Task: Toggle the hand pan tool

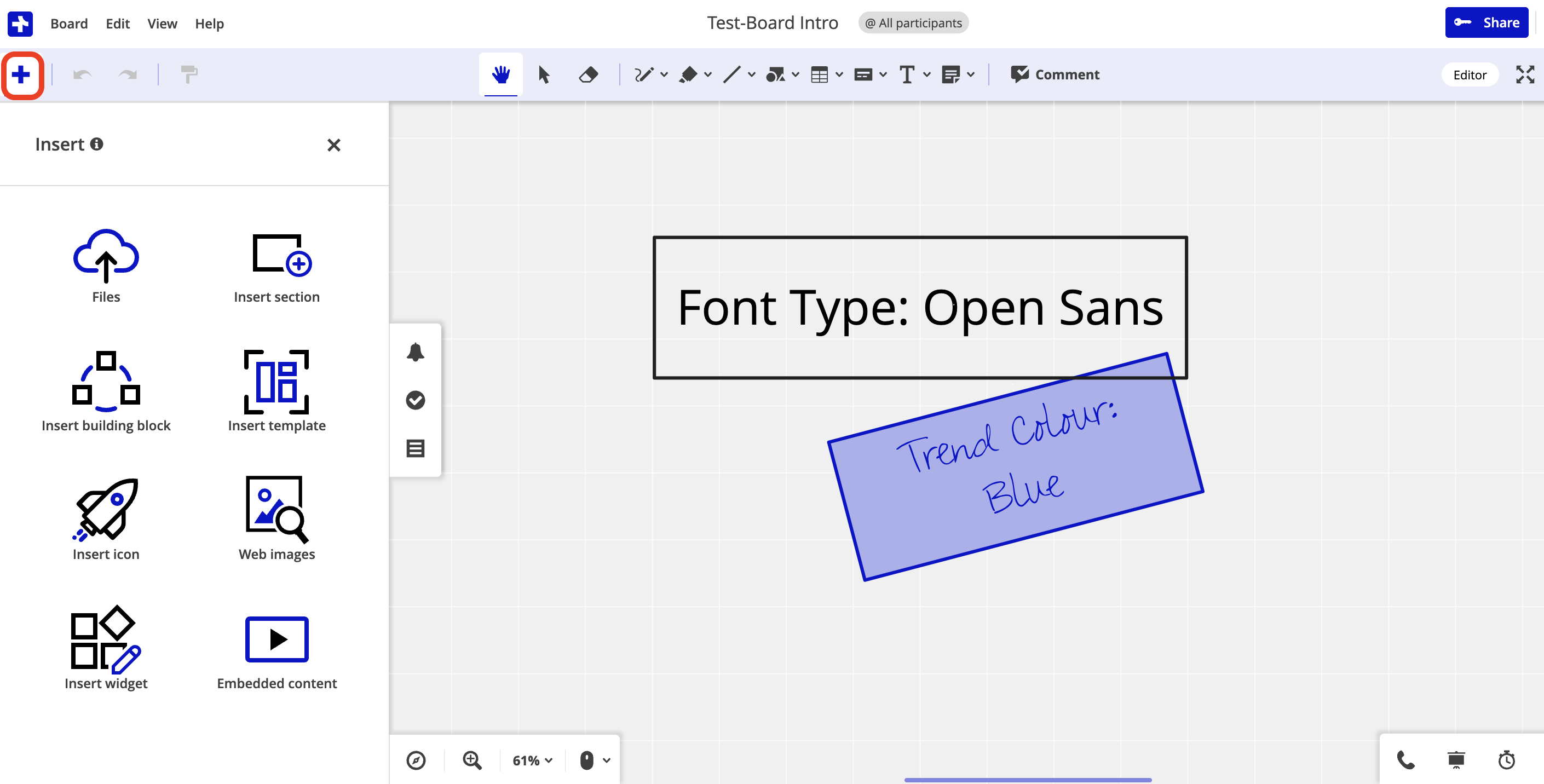Action: pyautogui.click(x=500, y=75)
